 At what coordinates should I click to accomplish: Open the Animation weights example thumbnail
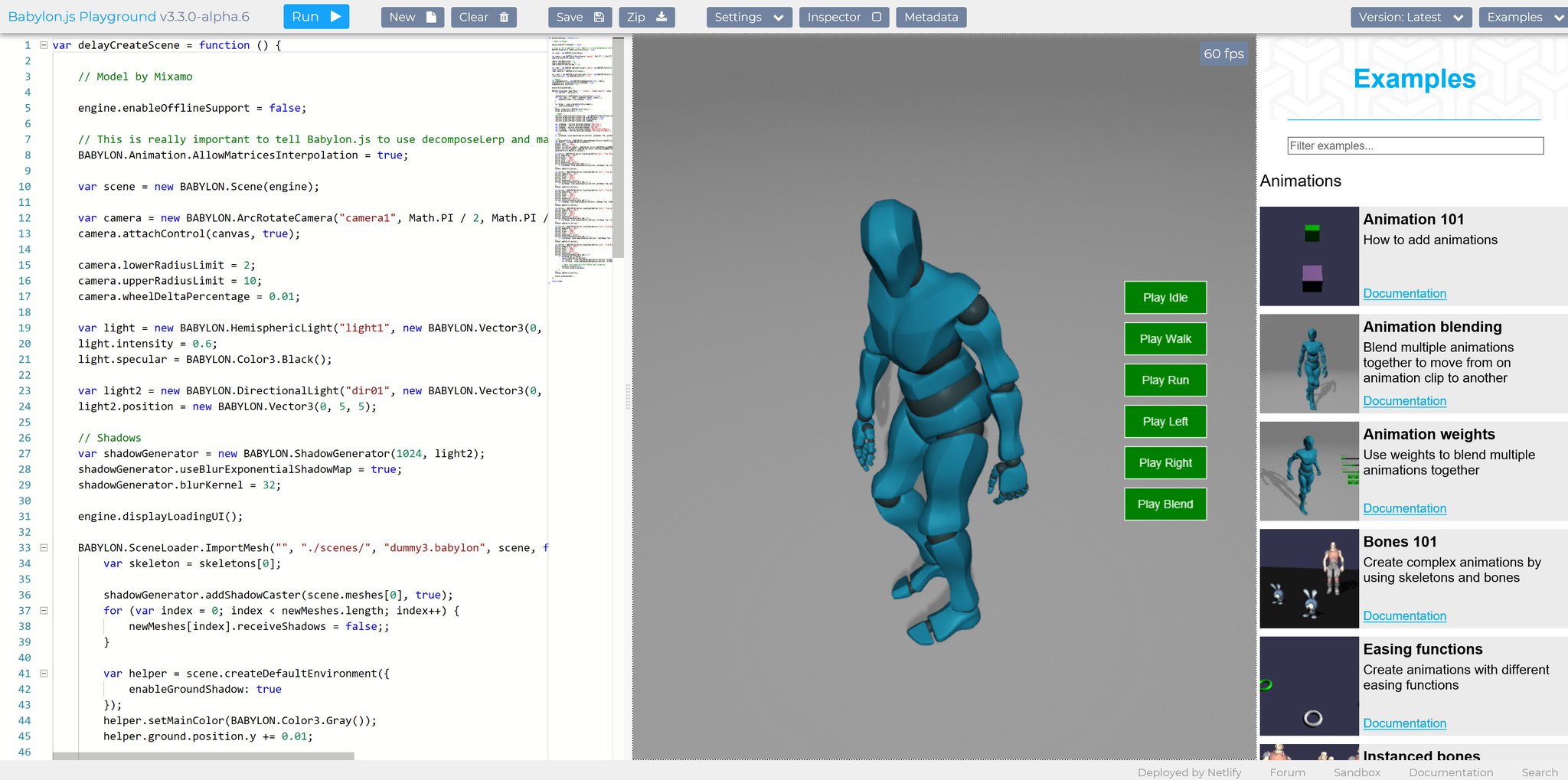pos(1309,472)
